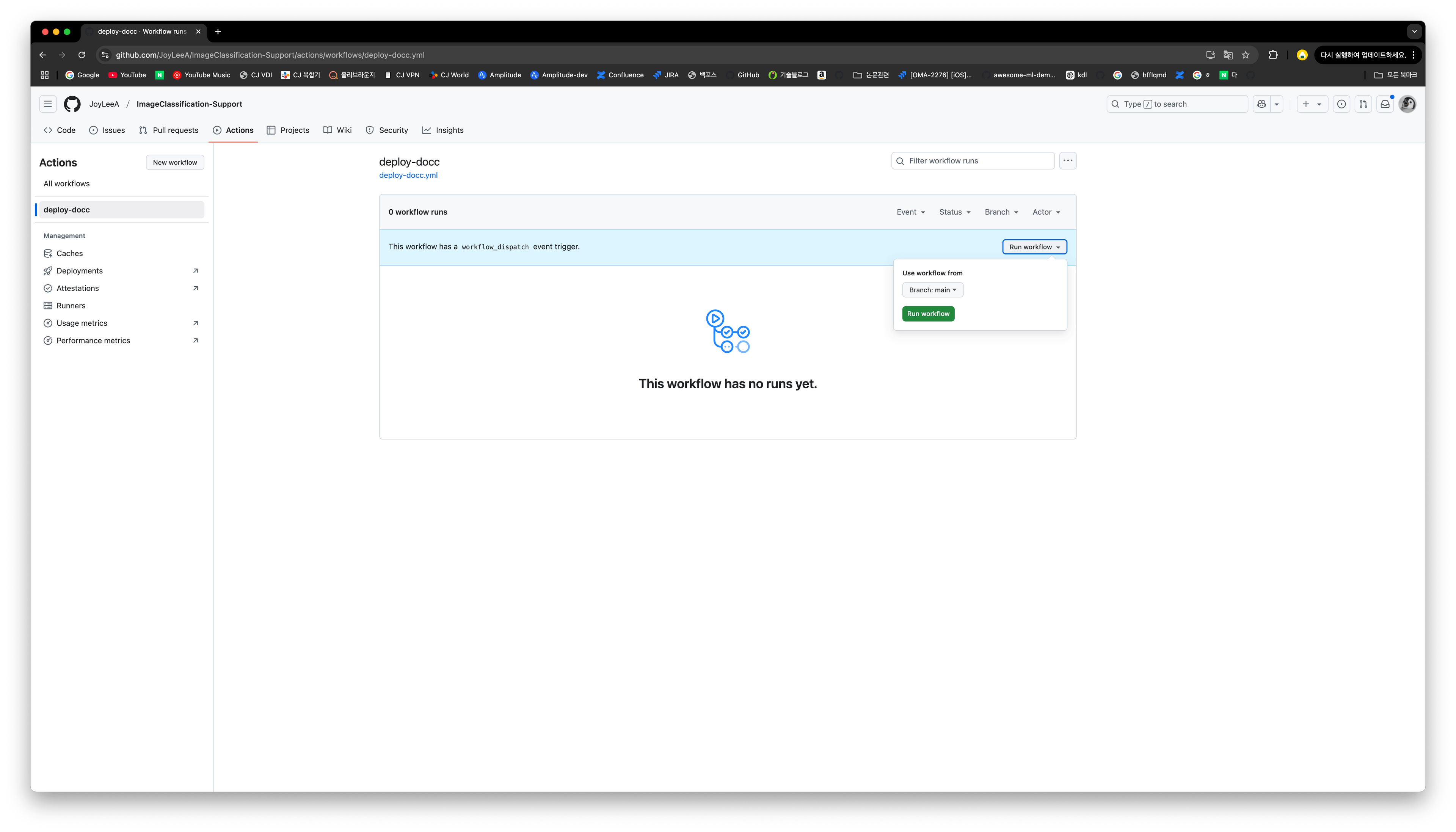The width and height of the screenshot is (1456, 832).
Task: Open the hamburger navigation menu icon
Action: point(47,104)
